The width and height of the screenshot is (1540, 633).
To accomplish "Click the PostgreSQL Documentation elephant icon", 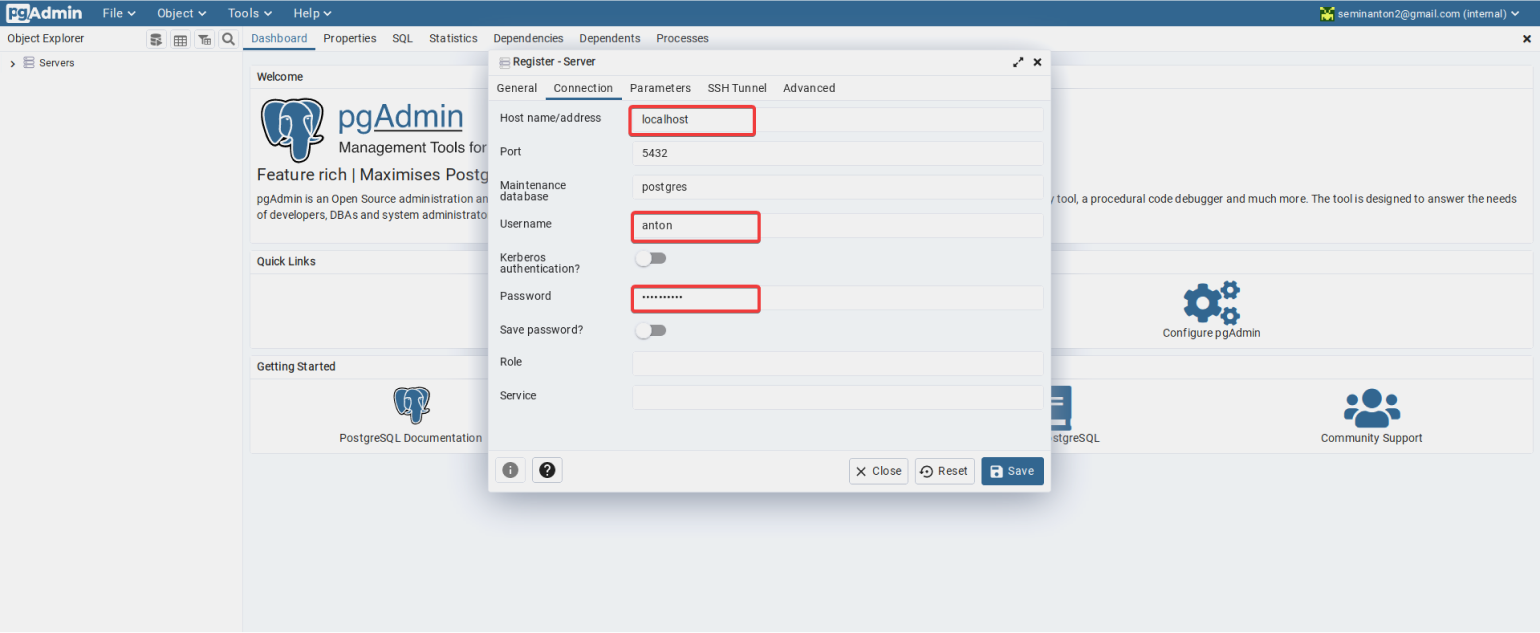I will pos(411,405).
